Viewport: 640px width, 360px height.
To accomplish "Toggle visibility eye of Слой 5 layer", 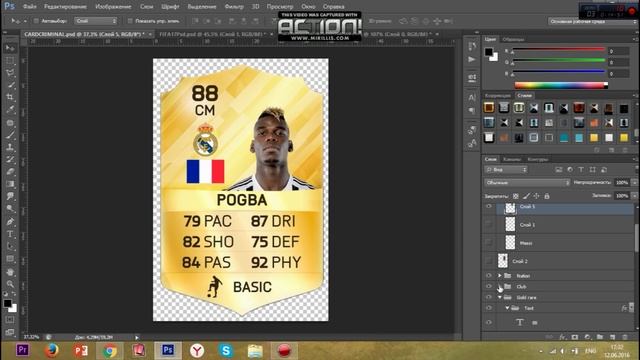I will pyautogui.click(x=489, y=207).
